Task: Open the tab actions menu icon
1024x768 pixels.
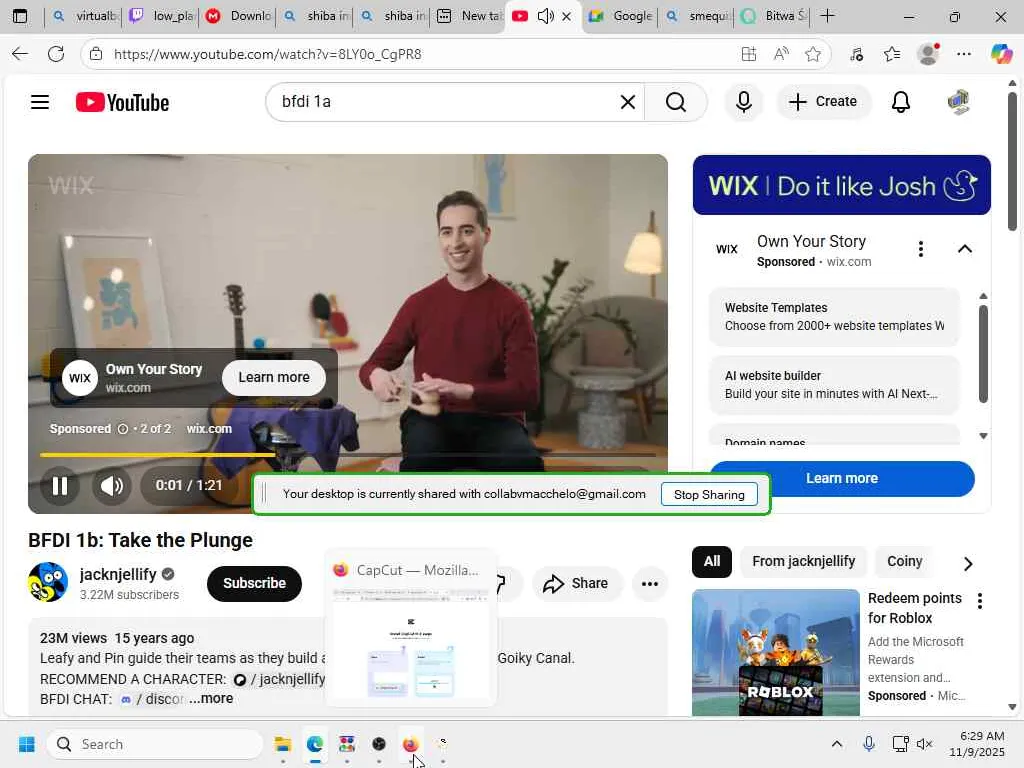Action: (x=20, y=16)
